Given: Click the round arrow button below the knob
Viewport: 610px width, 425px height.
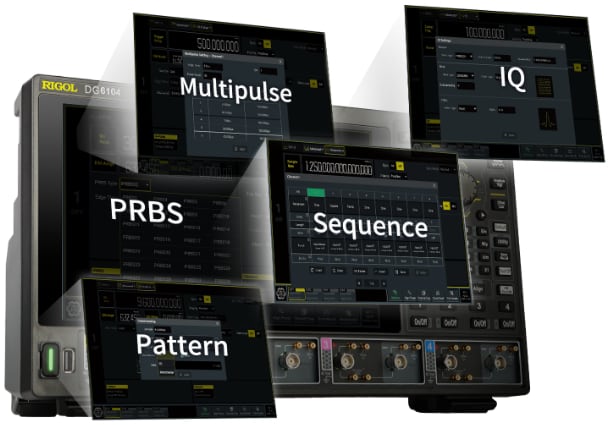Looking at the screenshot, I should 481,215.
